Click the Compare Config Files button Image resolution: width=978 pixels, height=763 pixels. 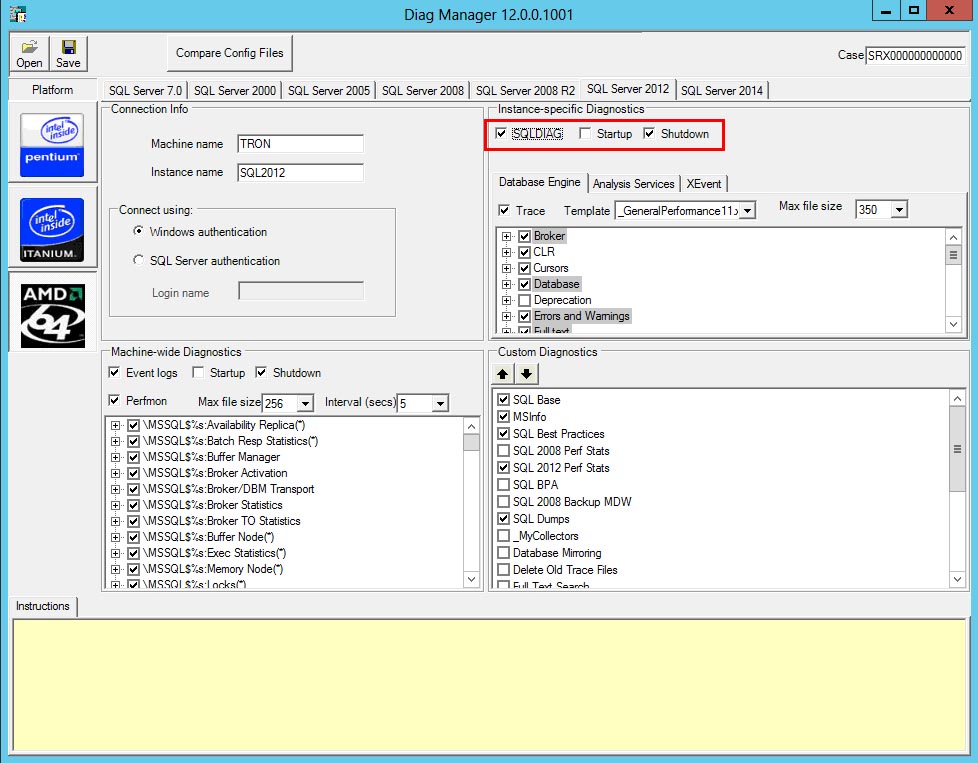pos(230,53)
